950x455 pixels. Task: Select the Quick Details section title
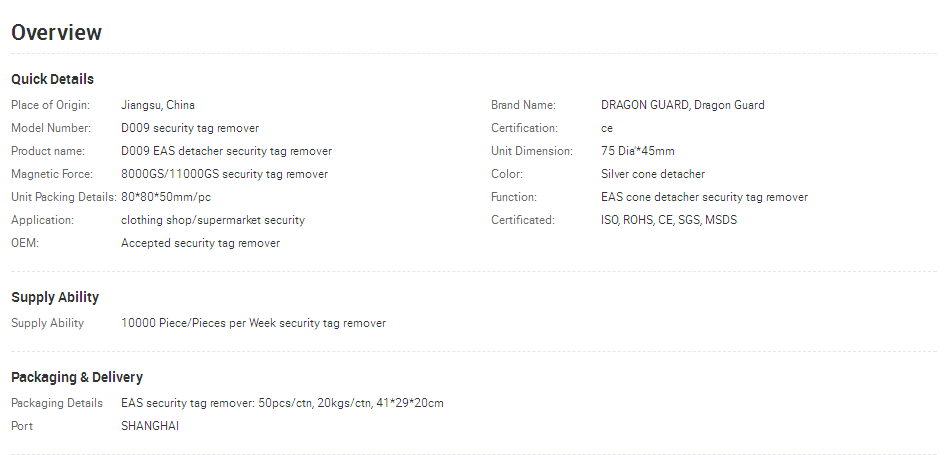[52, 79]
